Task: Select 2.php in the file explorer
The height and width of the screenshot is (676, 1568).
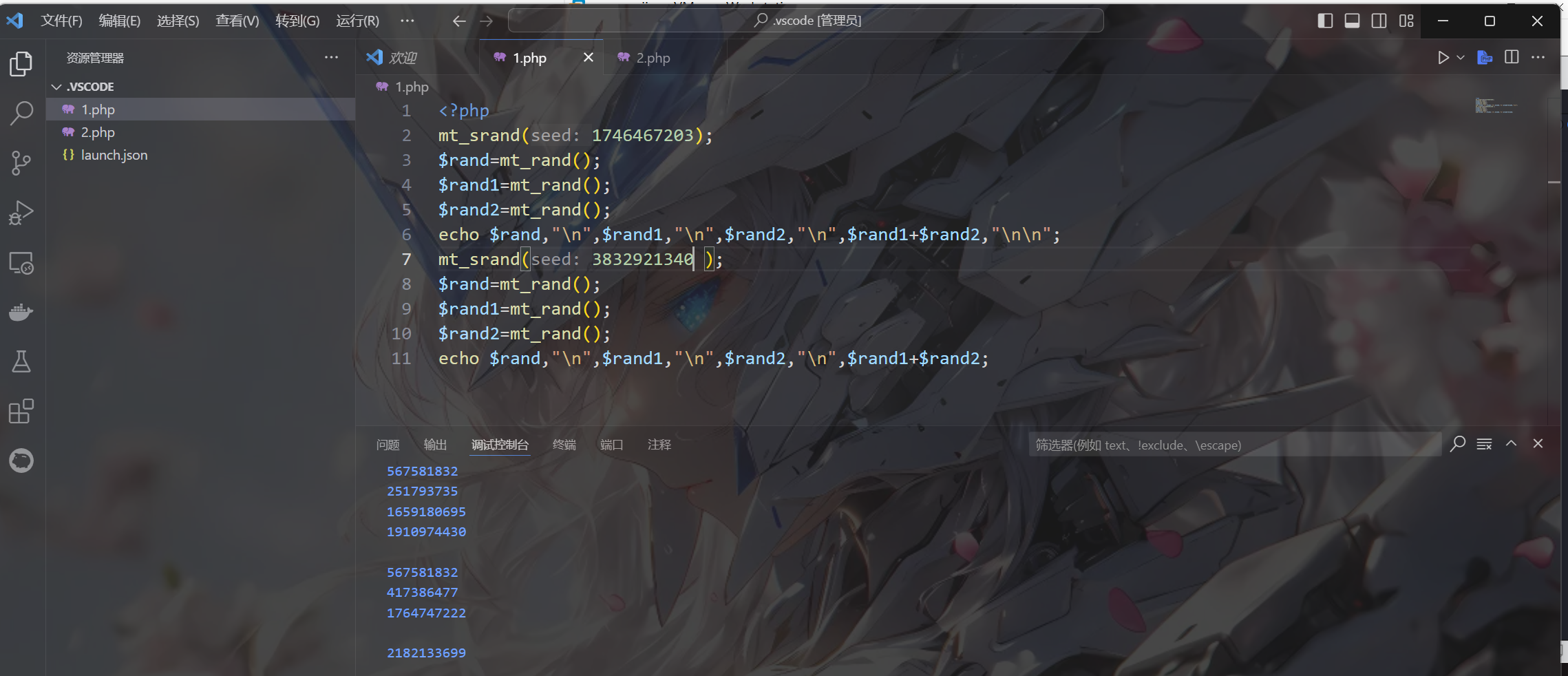Action: 200,132
